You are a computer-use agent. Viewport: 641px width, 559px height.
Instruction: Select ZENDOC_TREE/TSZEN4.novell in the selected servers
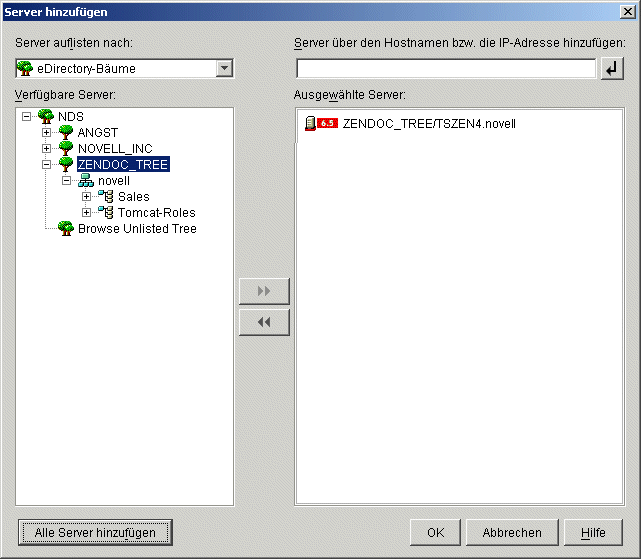tap(429, 123)
